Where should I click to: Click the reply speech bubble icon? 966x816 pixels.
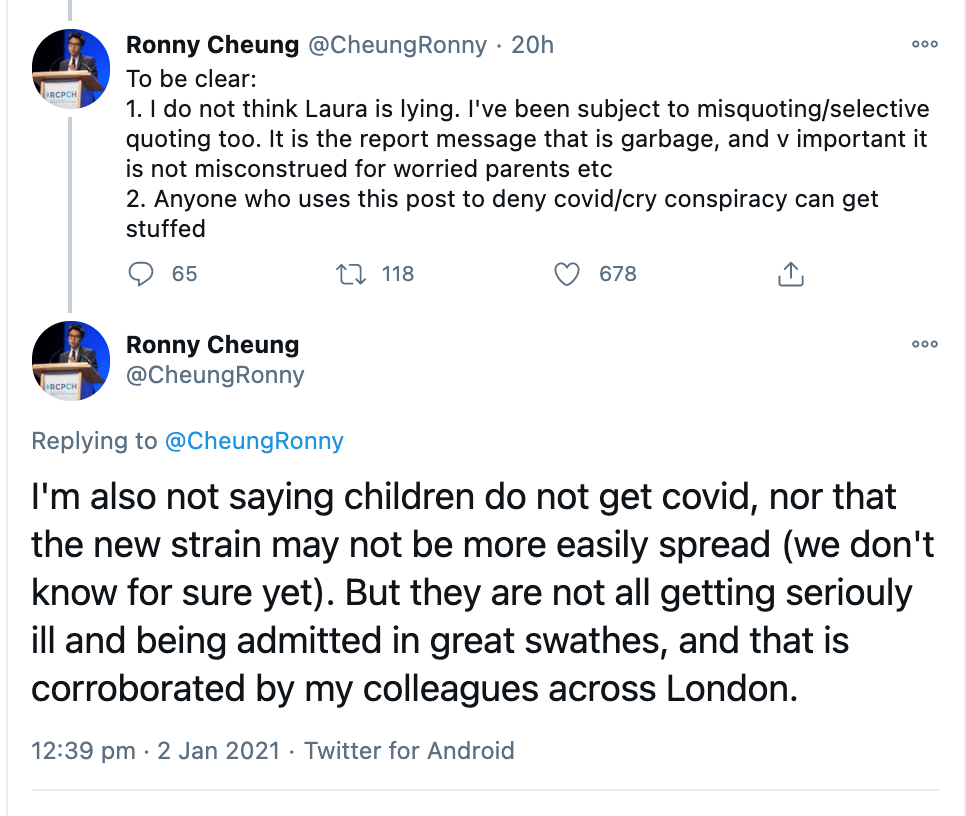pyautogui.click(x=143, y=274)
